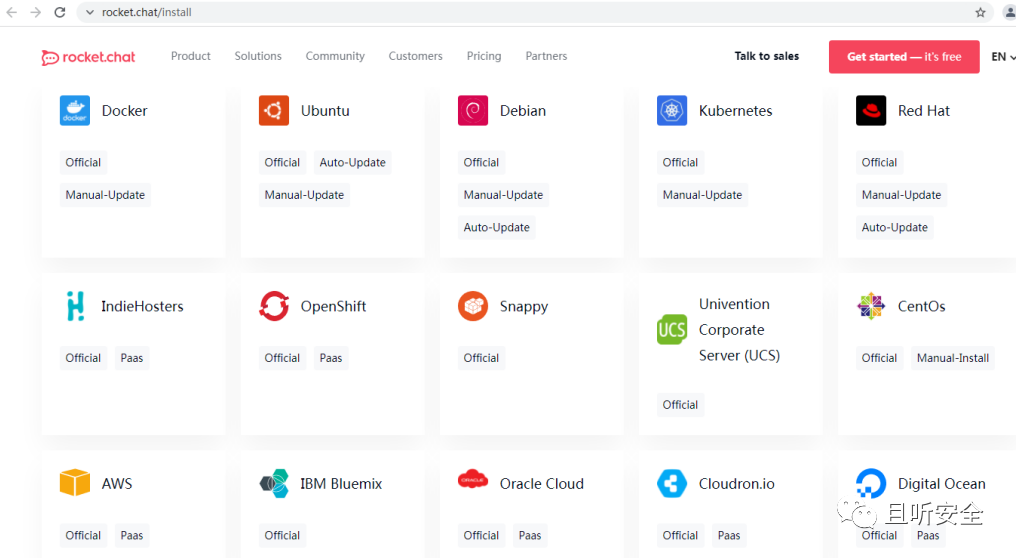Go to rocket.chat home via logo
The width and height of the screenshot is (1016, 558).
click(88, 57)
